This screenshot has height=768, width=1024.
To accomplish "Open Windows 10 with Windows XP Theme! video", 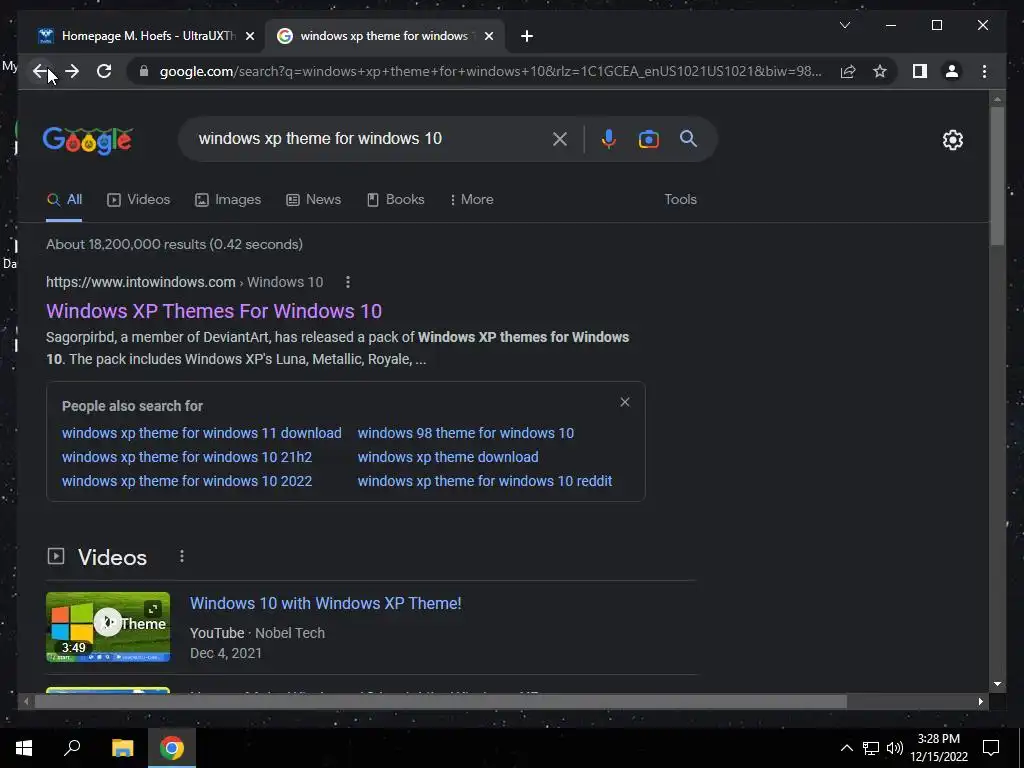I will [x=325, y=603].
